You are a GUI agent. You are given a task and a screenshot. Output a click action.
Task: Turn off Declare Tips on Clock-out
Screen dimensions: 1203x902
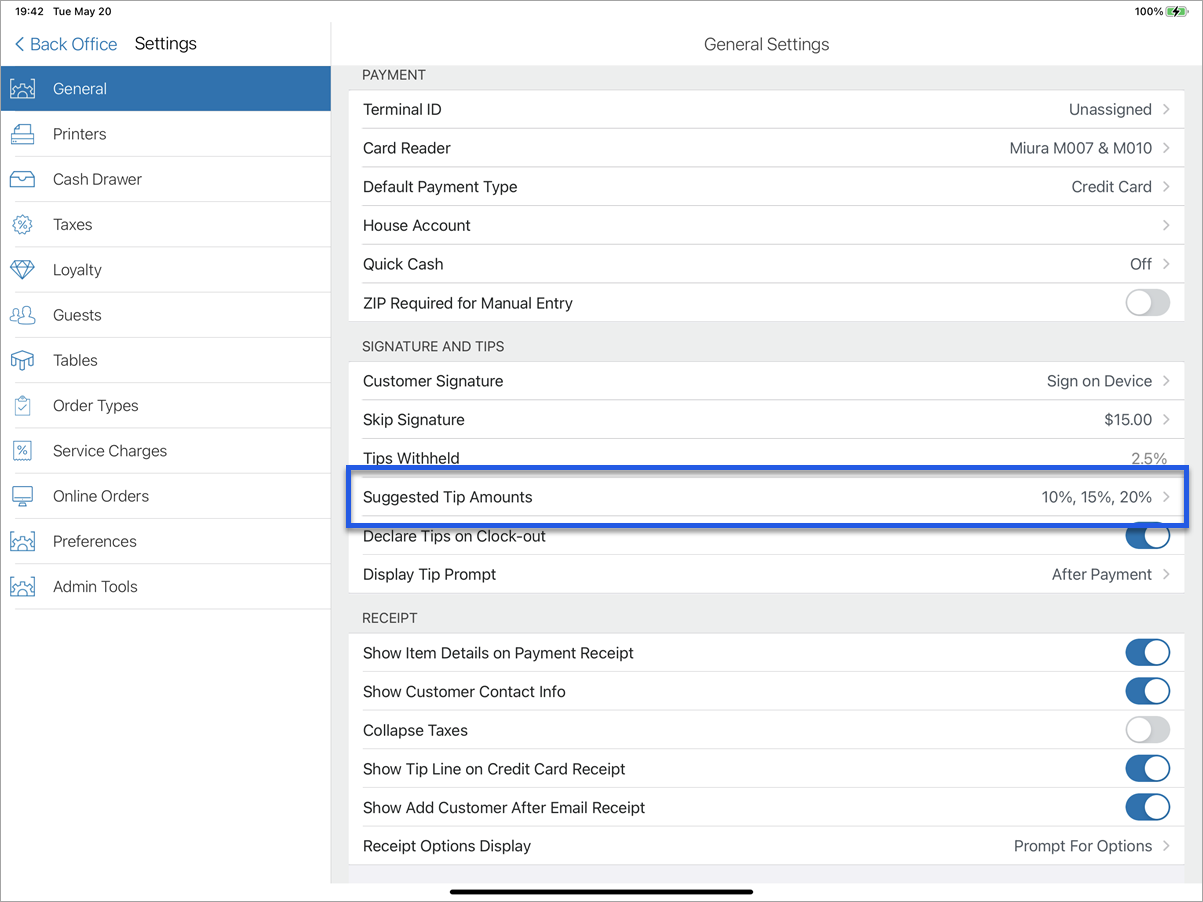pyautogui.click(x=1147, y=536)
